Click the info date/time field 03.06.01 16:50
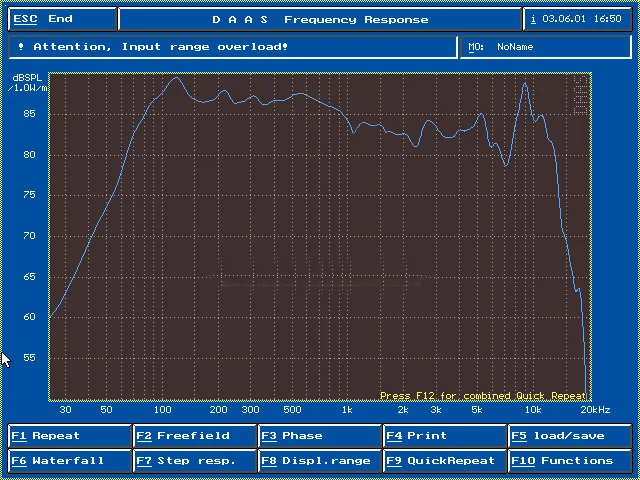 [577, 19]
